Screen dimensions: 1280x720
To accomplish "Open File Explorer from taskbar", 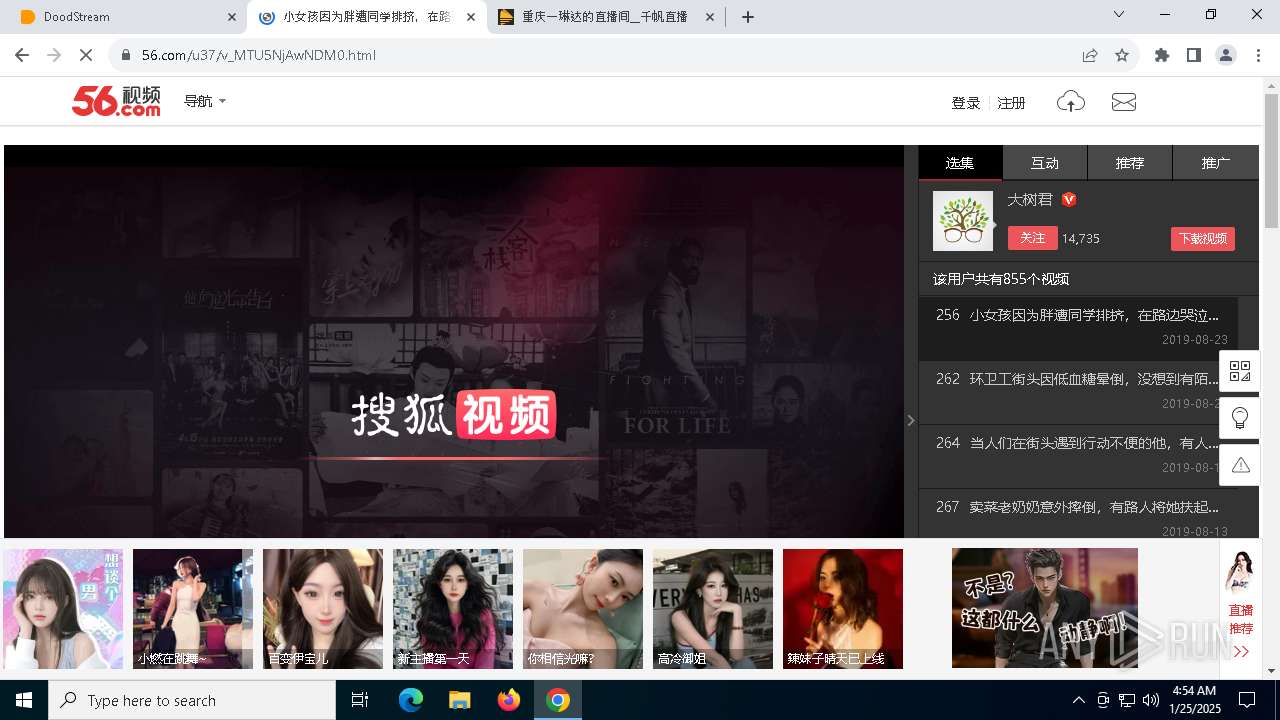I will (459, 700).
